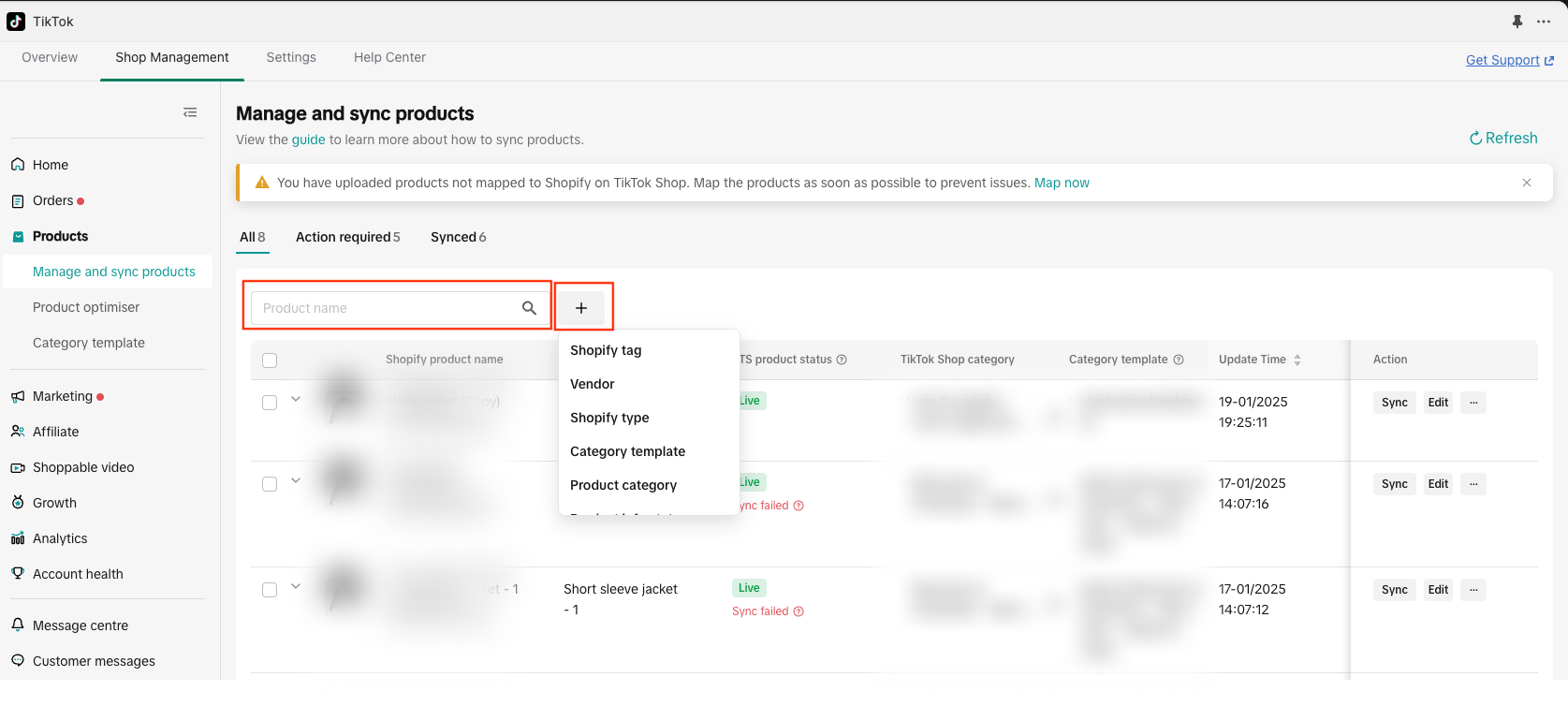1568x706 pixels.
Task: Show the Synced 6 tab
Action: [x=459, y=237]
